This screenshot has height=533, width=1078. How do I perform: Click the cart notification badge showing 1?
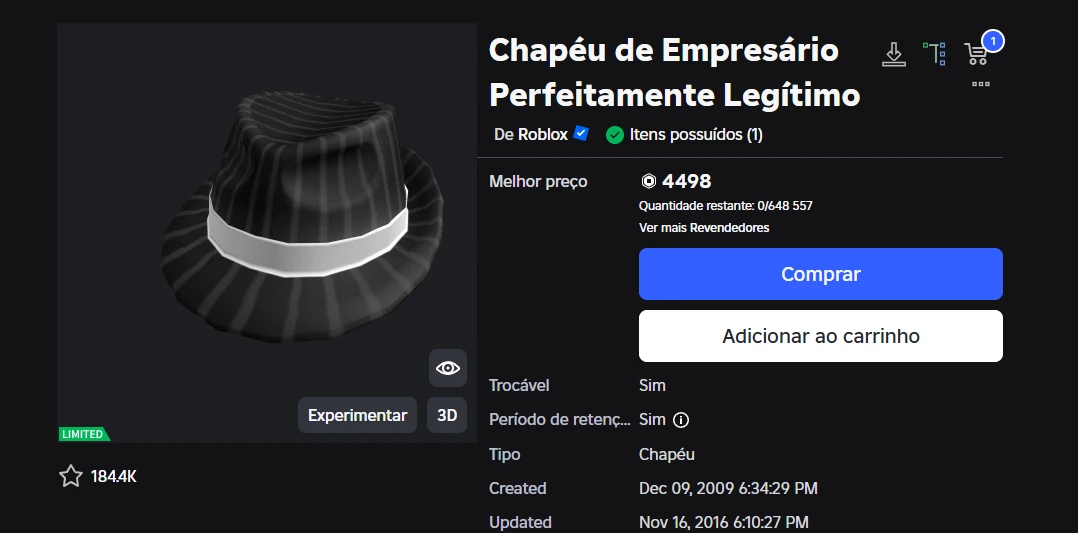tap(993, 41)
